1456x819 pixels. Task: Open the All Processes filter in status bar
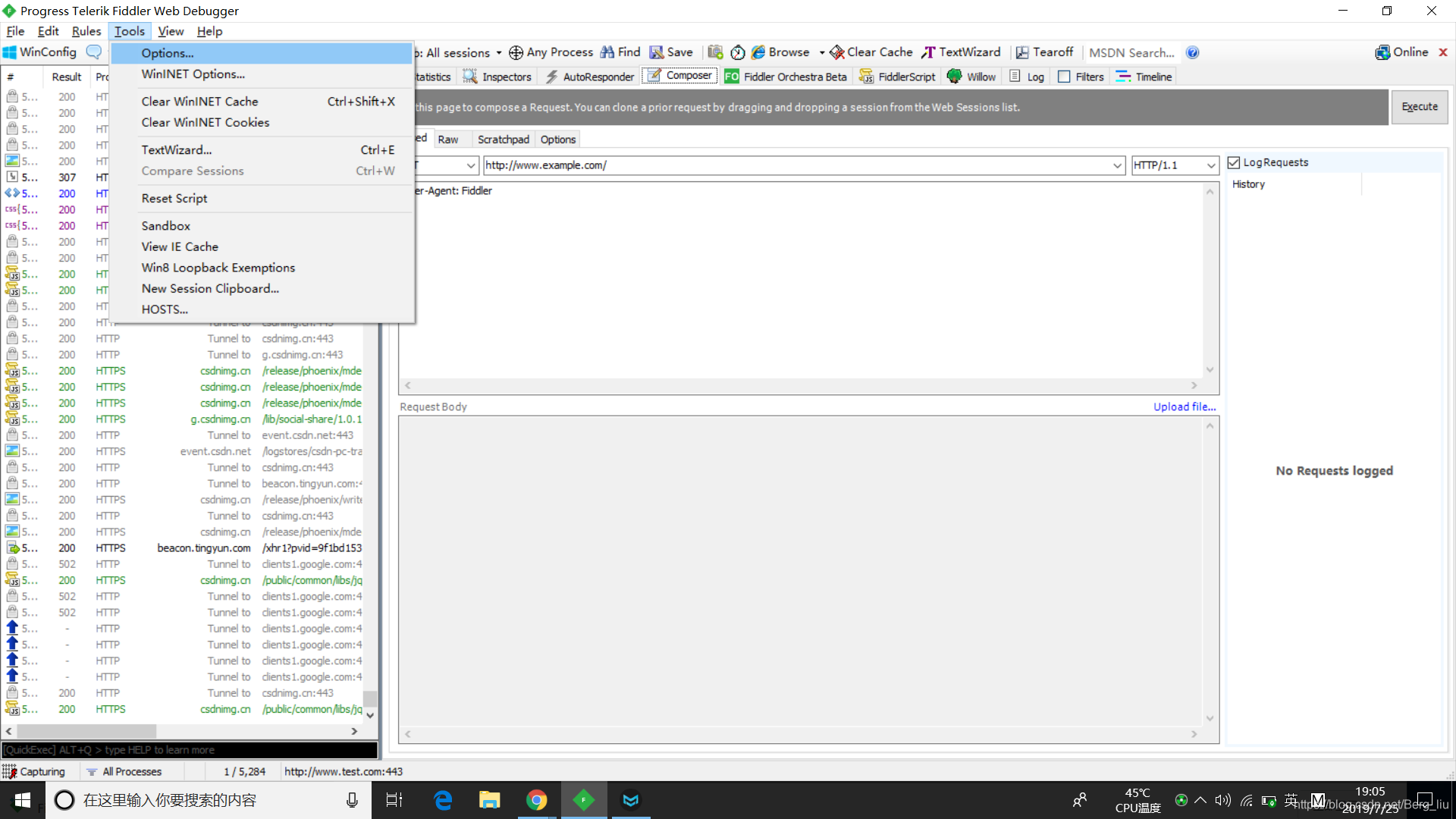tap(124, 771)
